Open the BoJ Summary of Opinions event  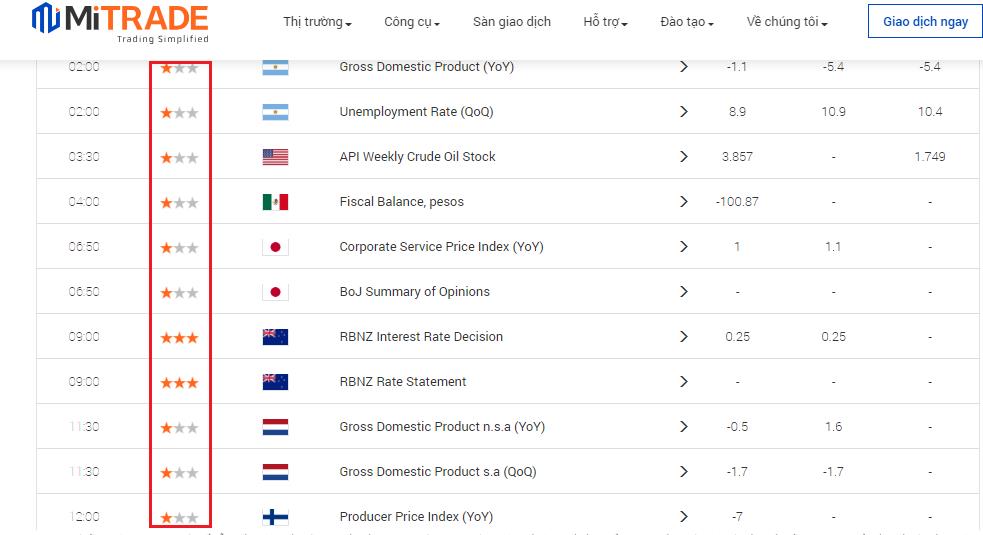click(x=414, y=292)
